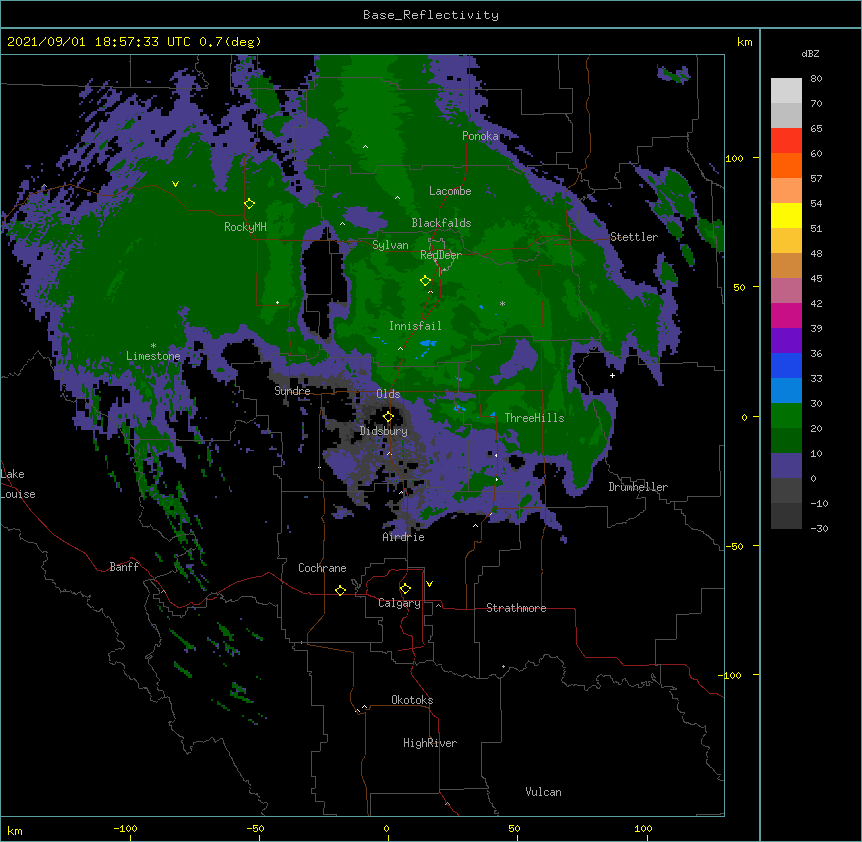The image size is (862, 842).
Task: Select the Vulcan label
Action: point(543,792)
